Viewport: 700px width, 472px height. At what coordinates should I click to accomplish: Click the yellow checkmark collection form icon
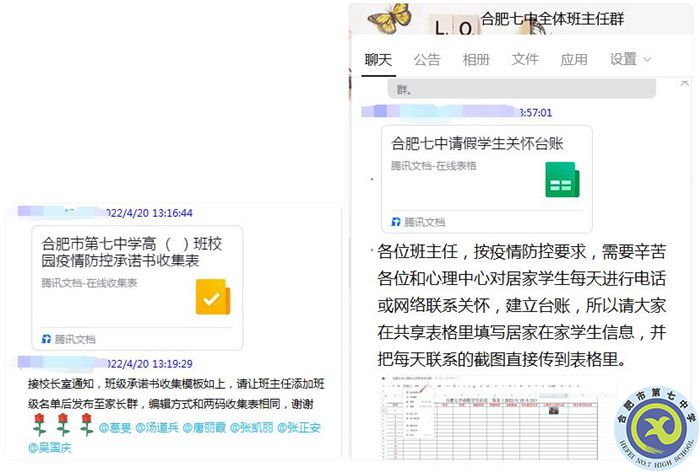[212, 297]
